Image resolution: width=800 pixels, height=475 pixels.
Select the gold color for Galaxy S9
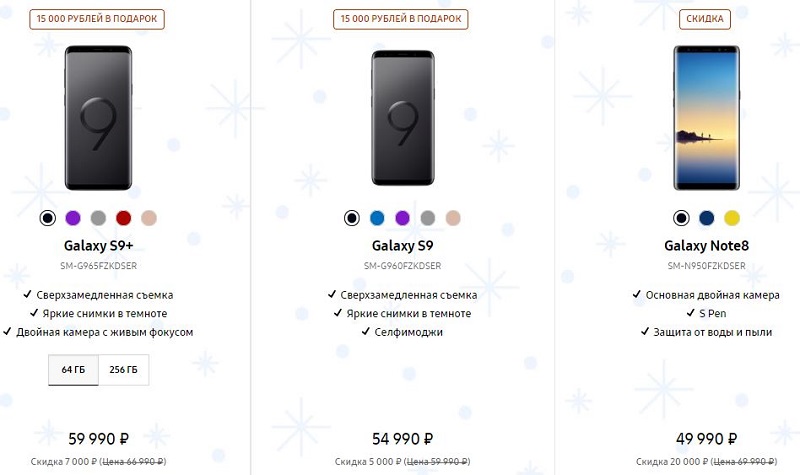(453, 217)
